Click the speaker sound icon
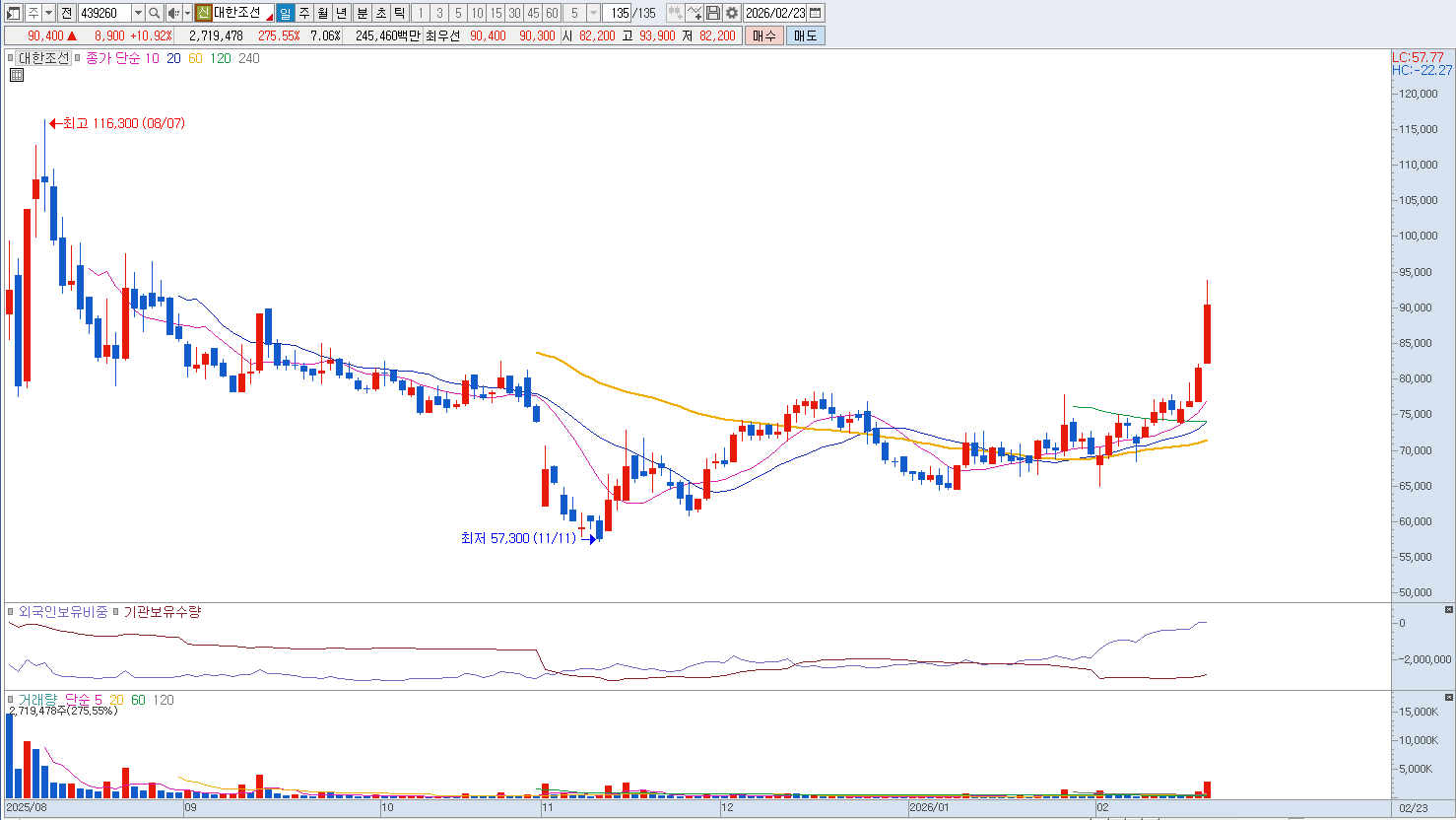 (173, 13)
